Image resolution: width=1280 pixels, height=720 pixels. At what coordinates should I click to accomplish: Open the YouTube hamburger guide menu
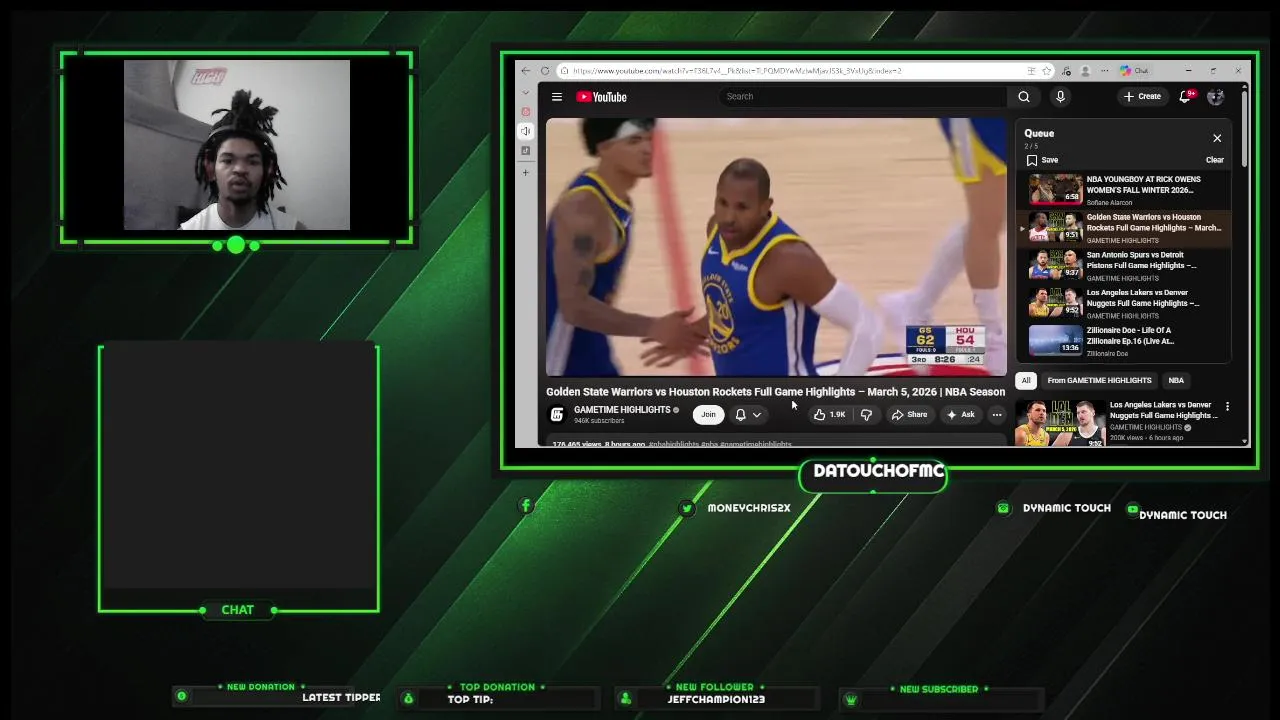point(557,97)
